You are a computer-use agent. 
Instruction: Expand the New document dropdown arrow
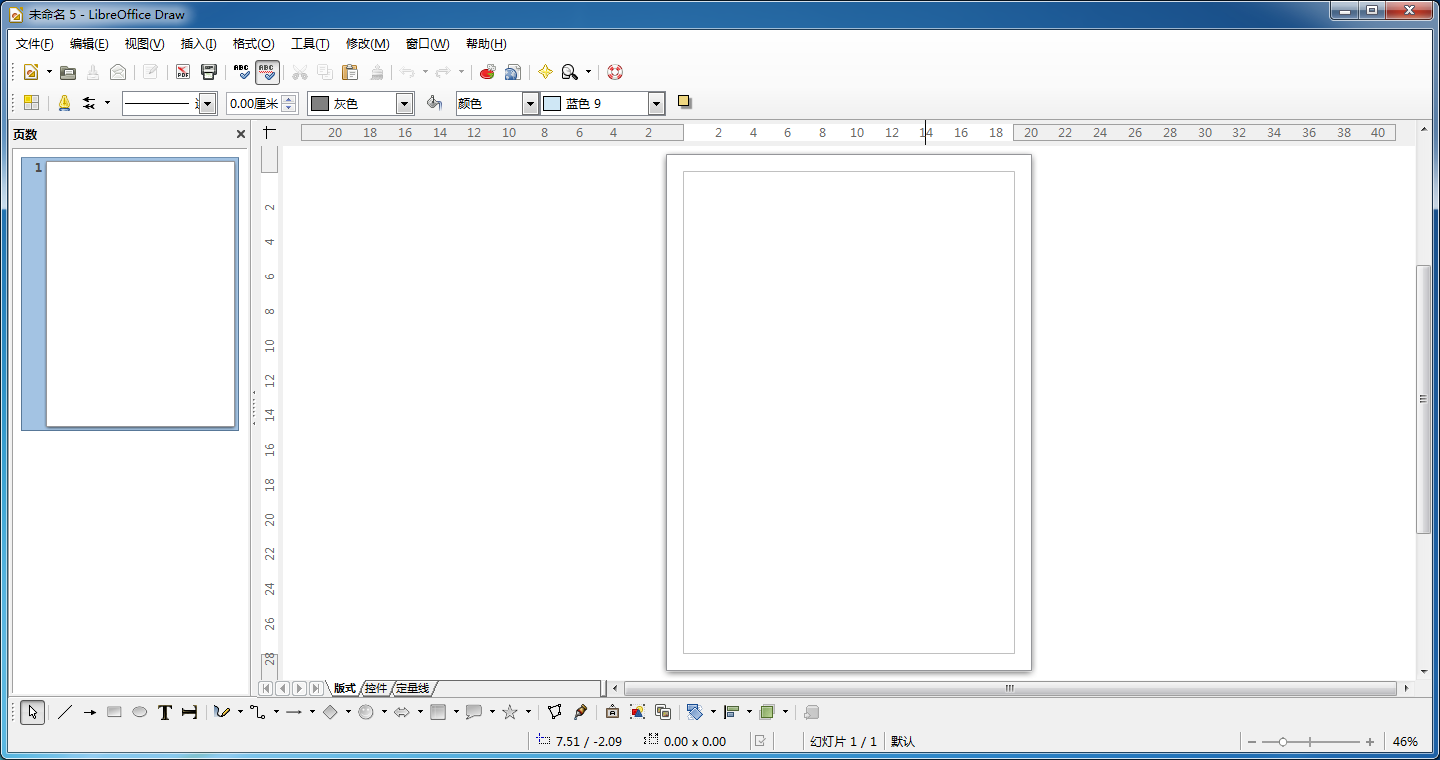[x=49, y=72]
